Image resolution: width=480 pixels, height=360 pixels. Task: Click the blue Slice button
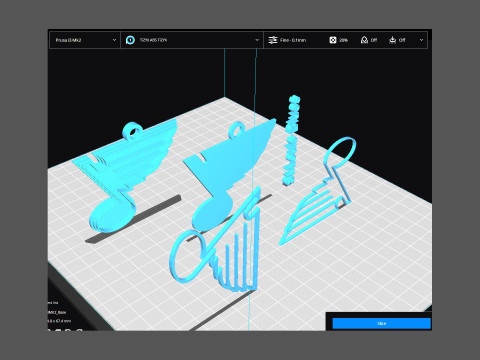pos(381,323)
